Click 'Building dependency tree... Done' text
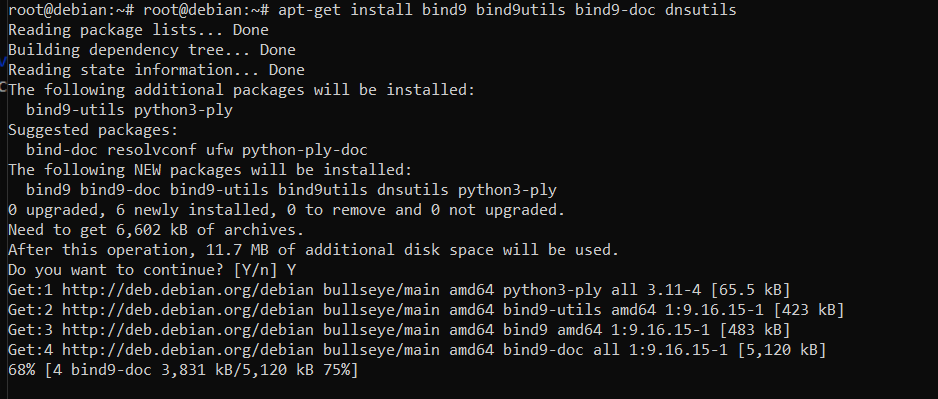Viewport: 938px width, 399px height. click(152, 50)
